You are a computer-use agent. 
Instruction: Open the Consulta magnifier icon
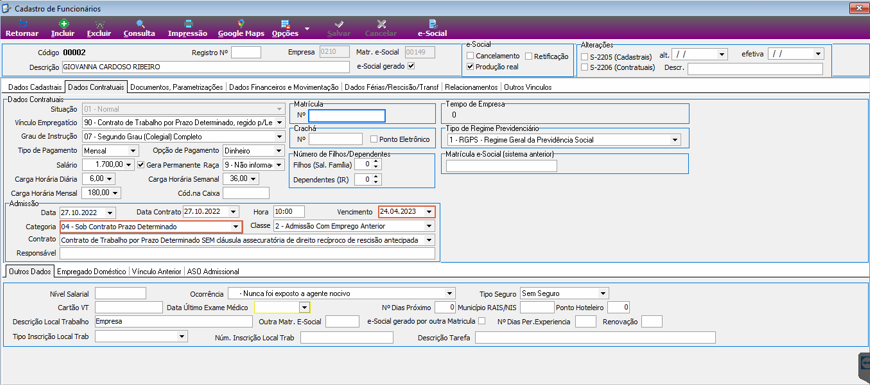(x=140, y=24)
